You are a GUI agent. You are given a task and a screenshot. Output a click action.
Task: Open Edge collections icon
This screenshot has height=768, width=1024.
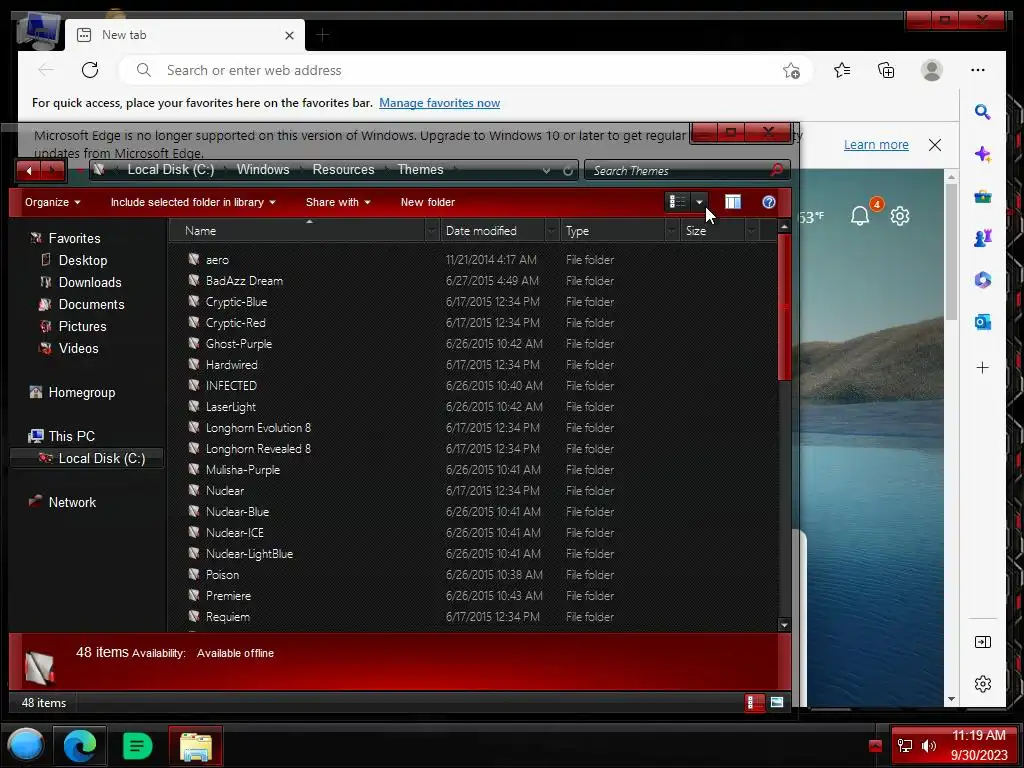pos(886,70)
